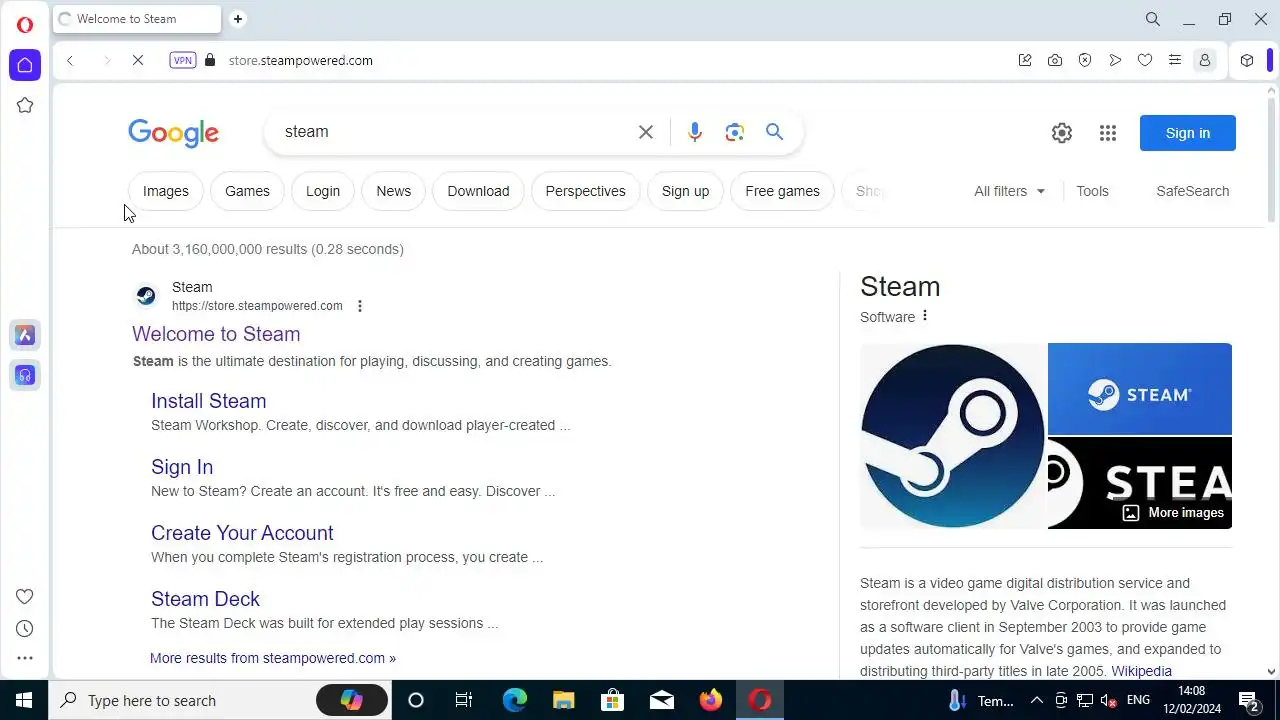Viewport: 1280px width, 720px height.
Task: Start voice search with microphone icon
Action: point(695,132)
